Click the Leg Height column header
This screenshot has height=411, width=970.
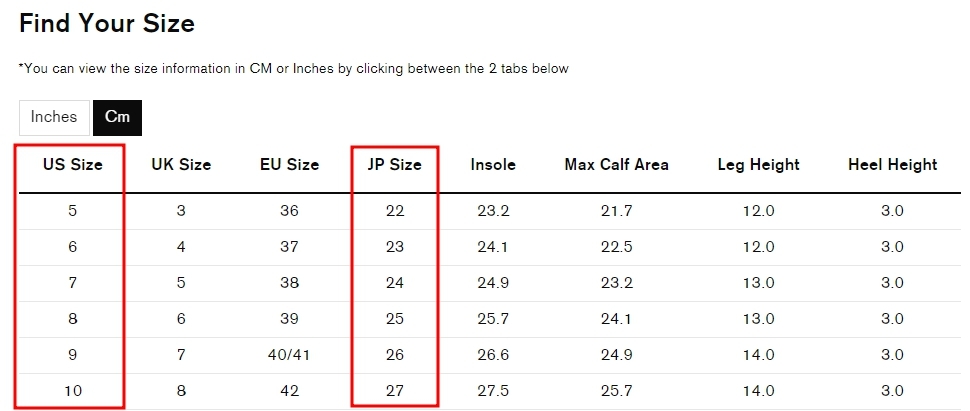point(758,164)
